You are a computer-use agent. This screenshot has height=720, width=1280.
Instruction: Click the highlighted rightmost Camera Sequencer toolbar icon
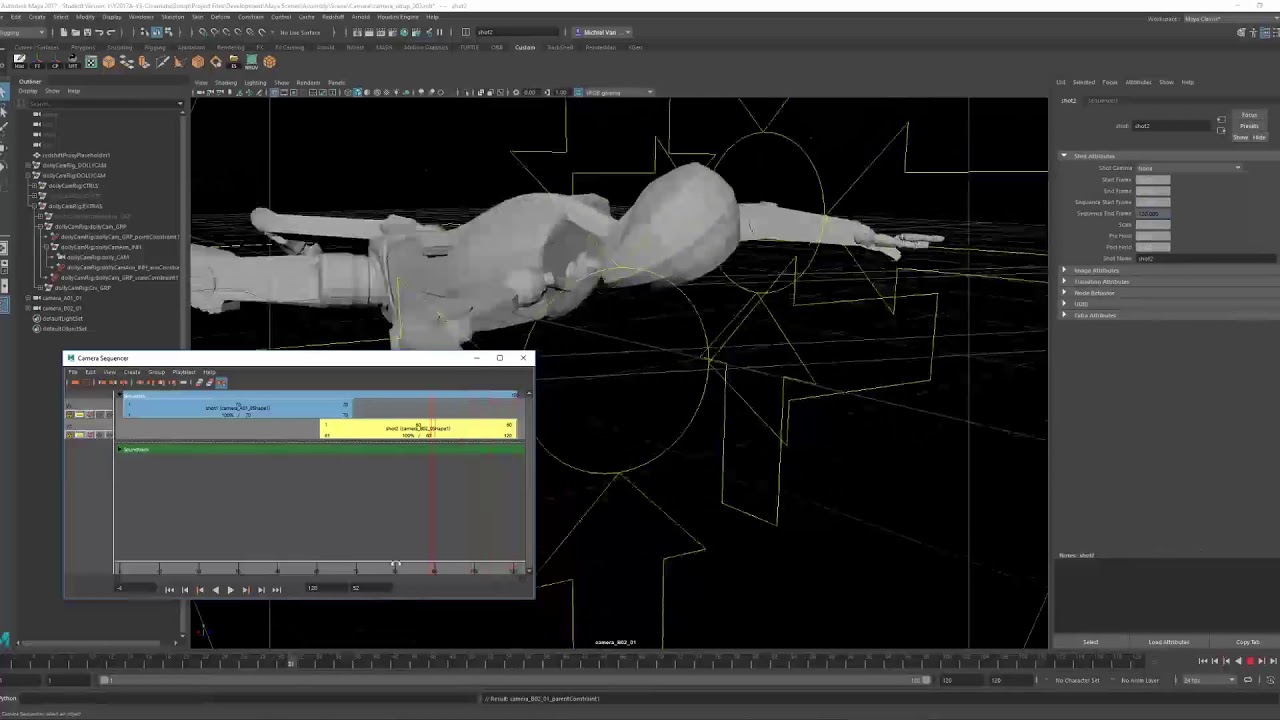pos(221,382)
